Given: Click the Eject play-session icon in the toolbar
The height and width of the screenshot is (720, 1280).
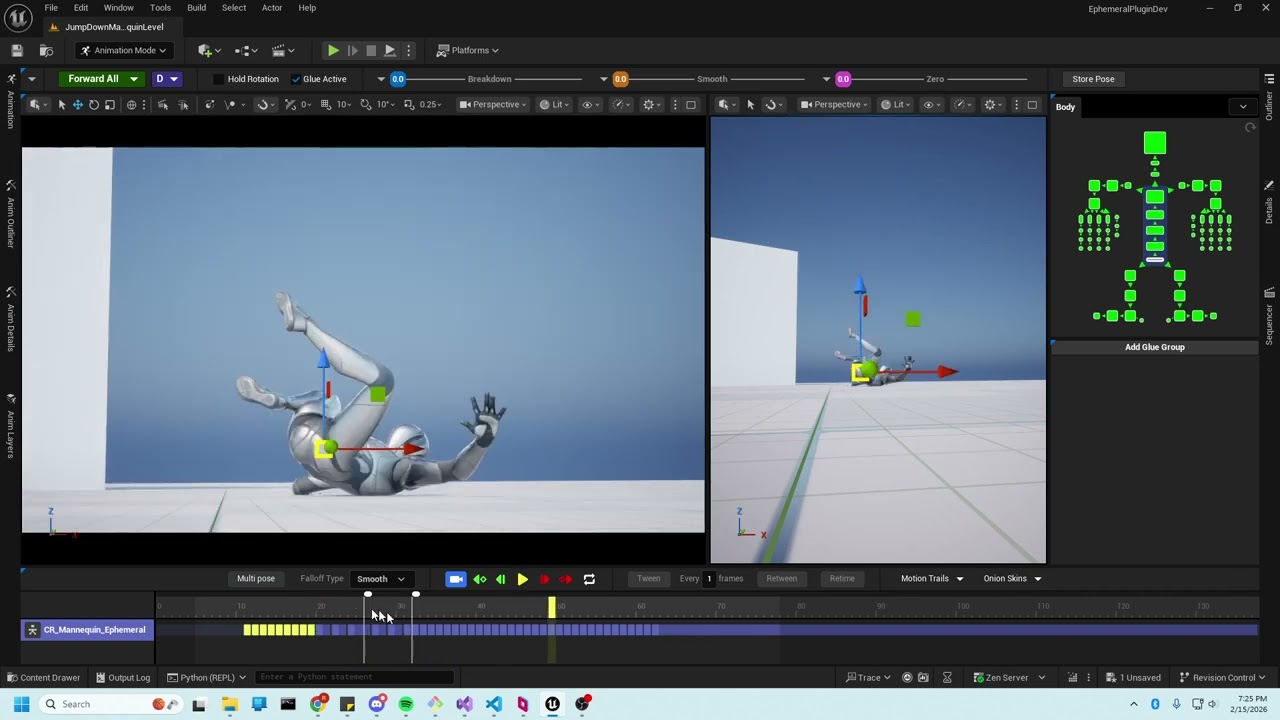Looking at the screenshot, I should point(390,50).
